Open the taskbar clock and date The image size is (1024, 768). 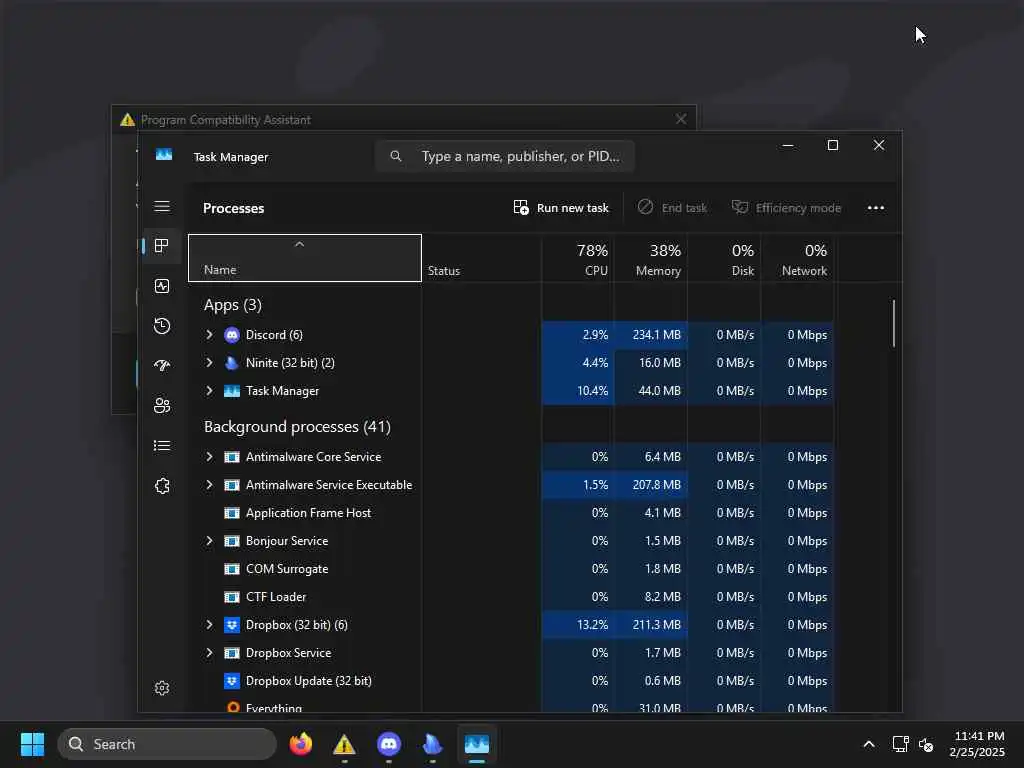click(977, 744)
